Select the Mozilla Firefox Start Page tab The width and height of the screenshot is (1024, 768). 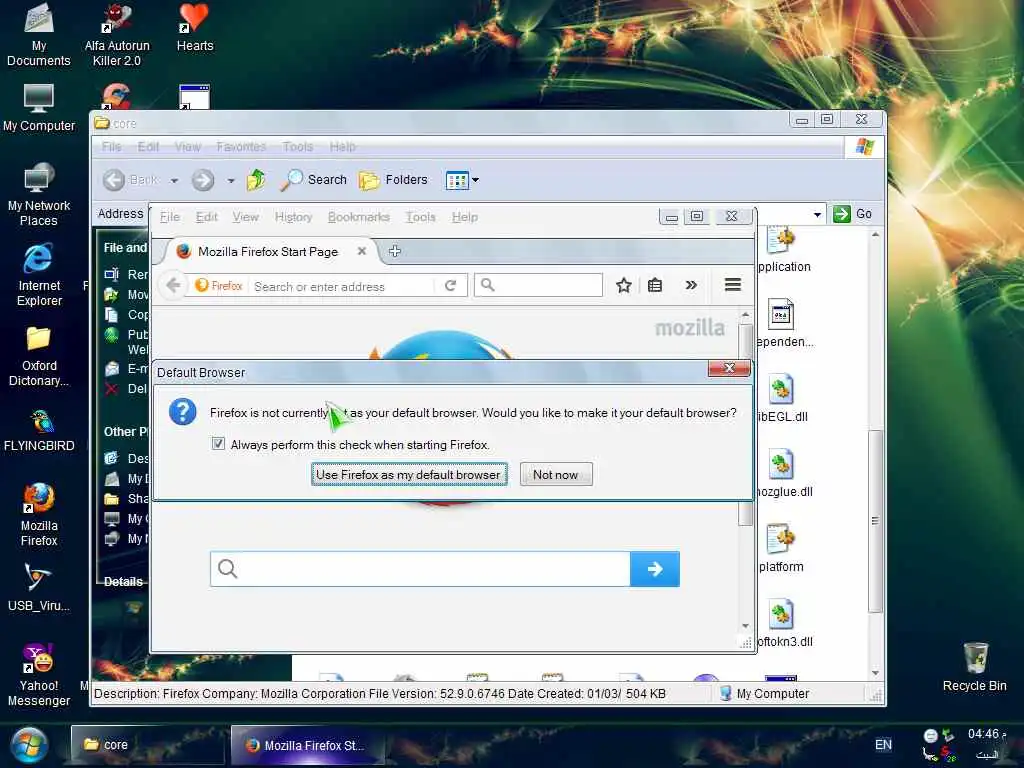(270, 251)
